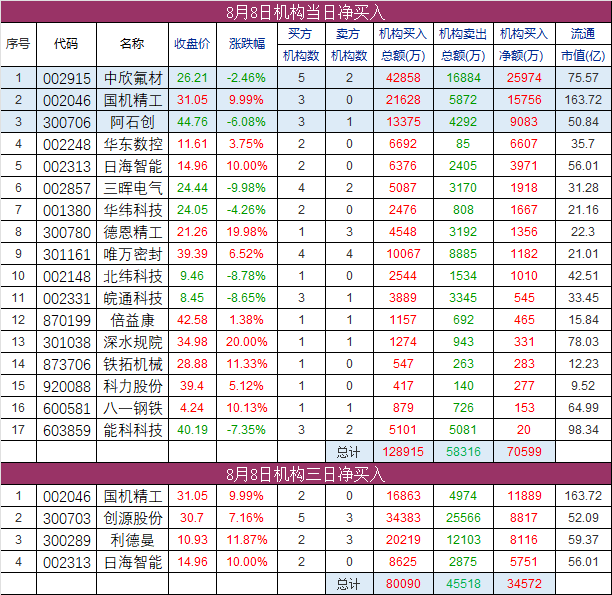Click 利德曼 name cell

pyautogui.click(x=133, y=540)
